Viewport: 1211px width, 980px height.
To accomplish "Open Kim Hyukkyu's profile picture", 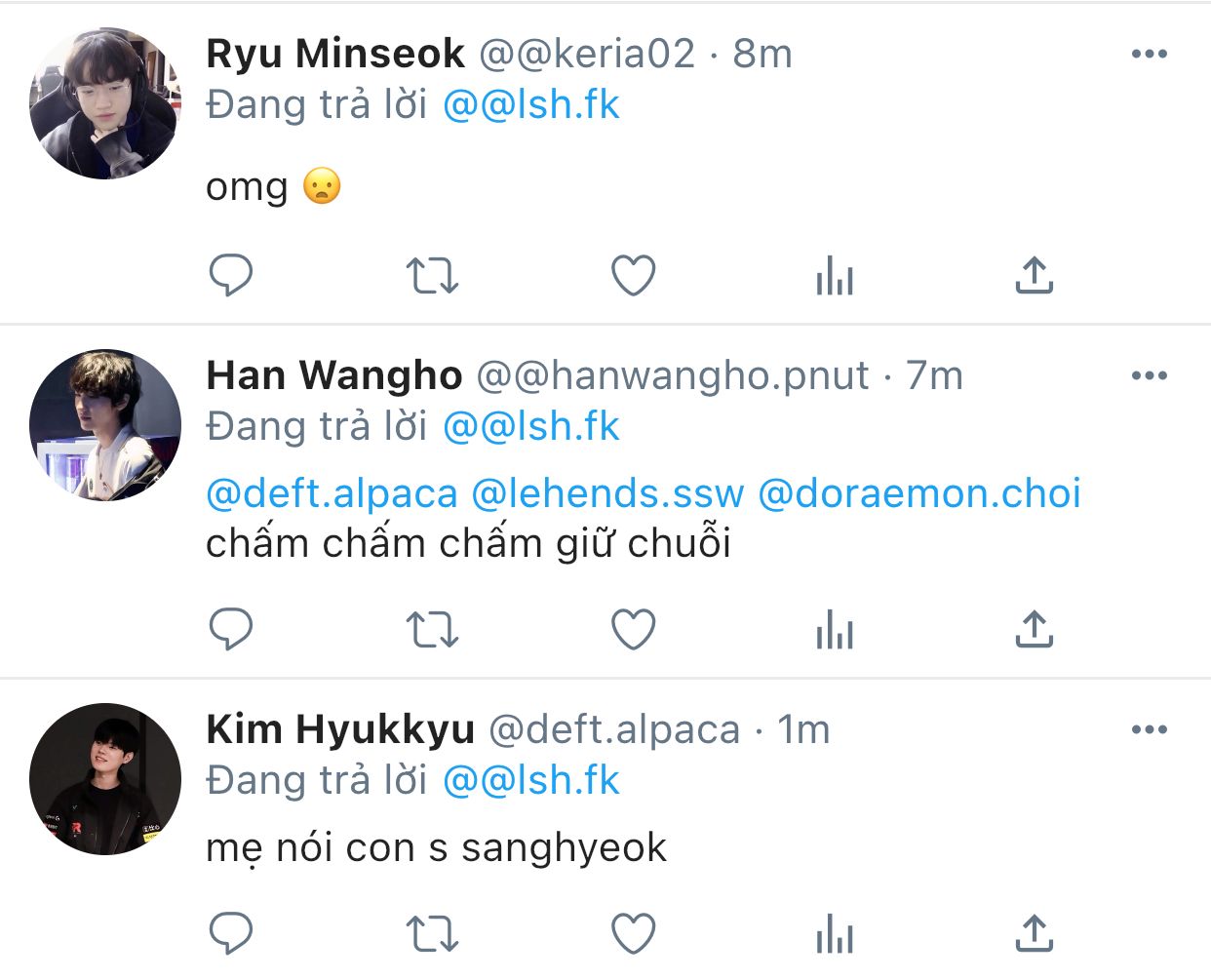I will point(105,779).
